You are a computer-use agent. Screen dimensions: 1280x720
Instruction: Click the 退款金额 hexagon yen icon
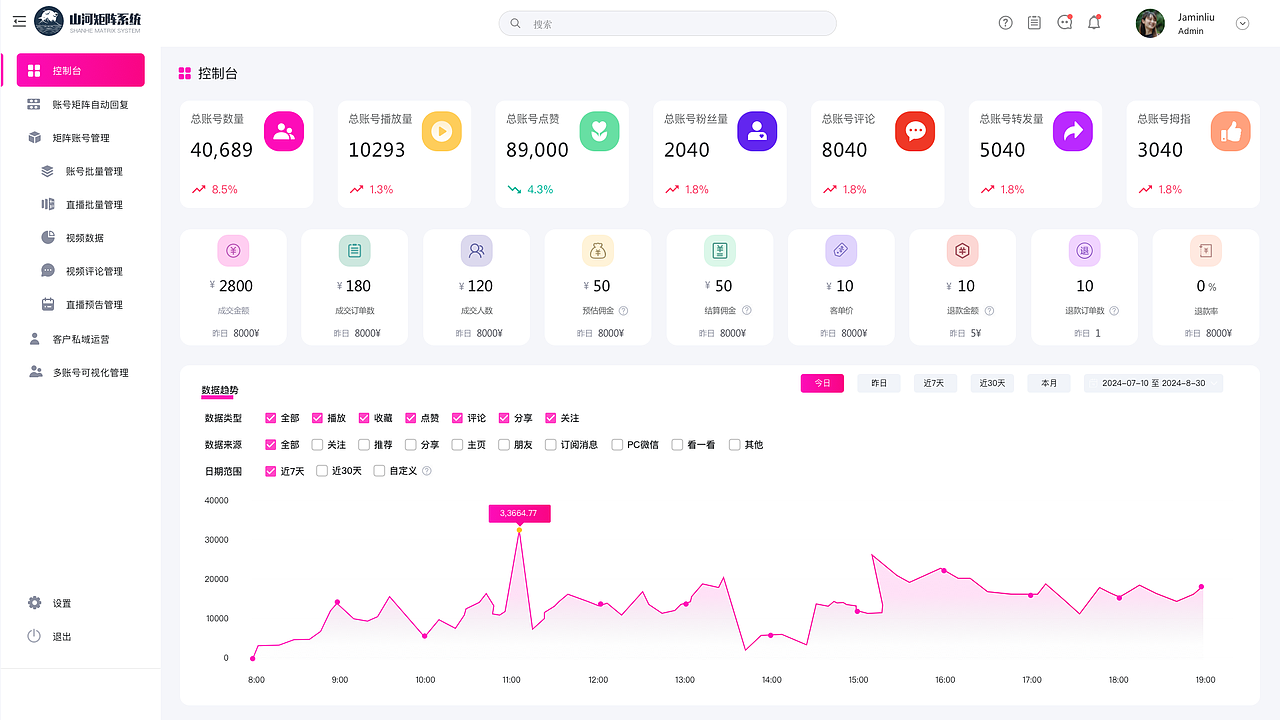tap(963, 251)
